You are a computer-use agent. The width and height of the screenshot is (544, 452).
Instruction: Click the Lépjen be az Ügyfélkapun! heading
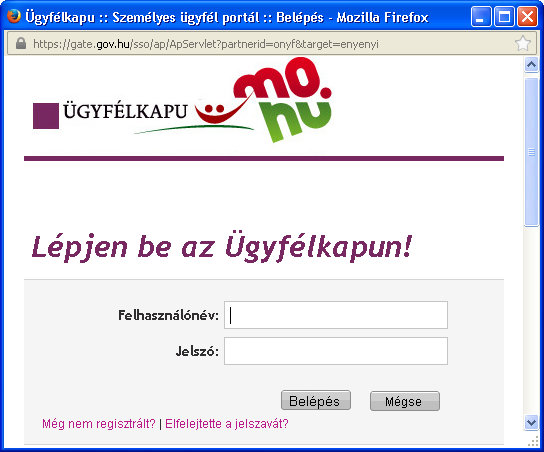point(222,247)
